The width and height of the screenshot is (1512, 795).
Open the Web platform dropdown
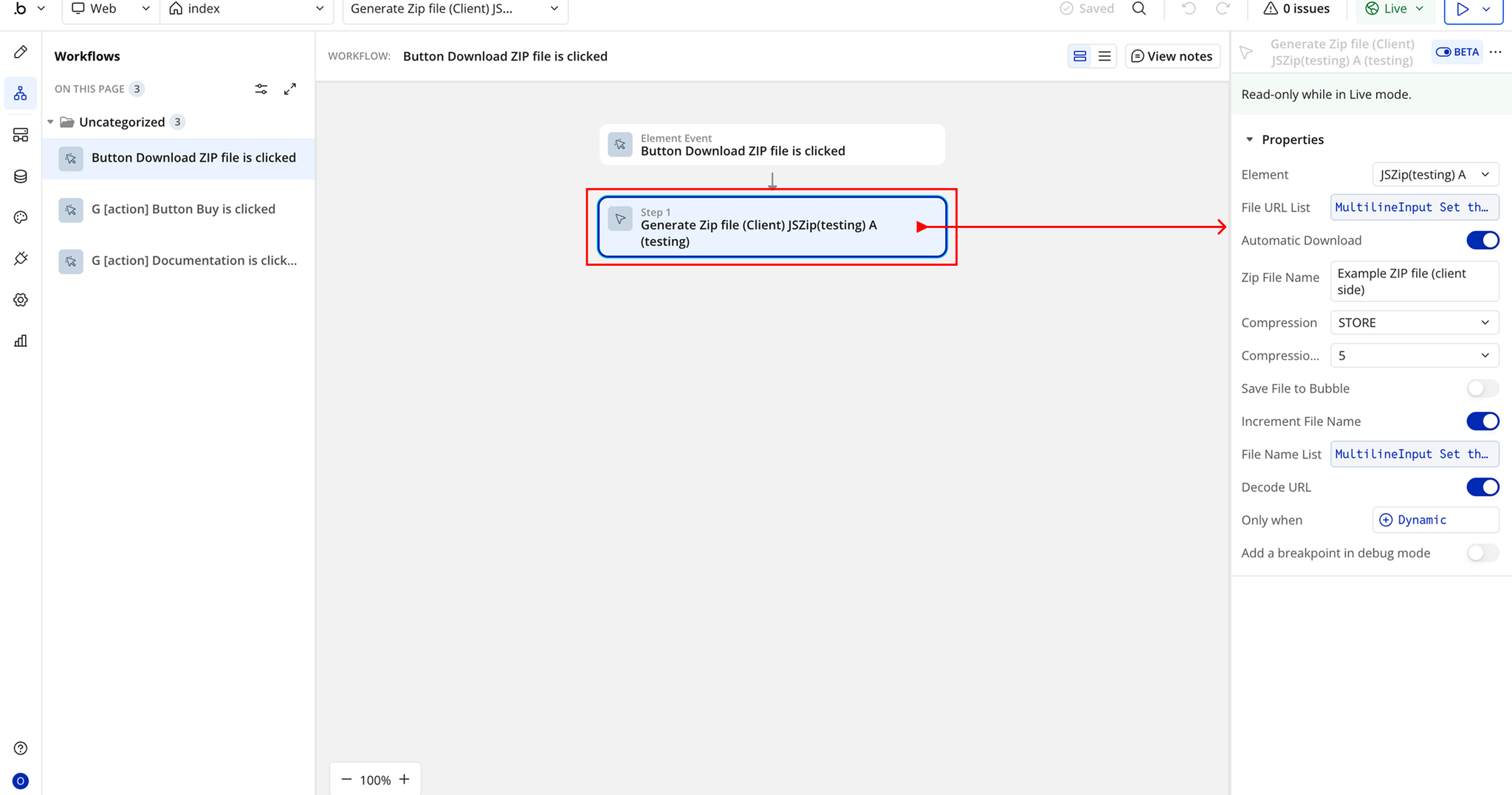pyautogui.click(x=110, y=9)
